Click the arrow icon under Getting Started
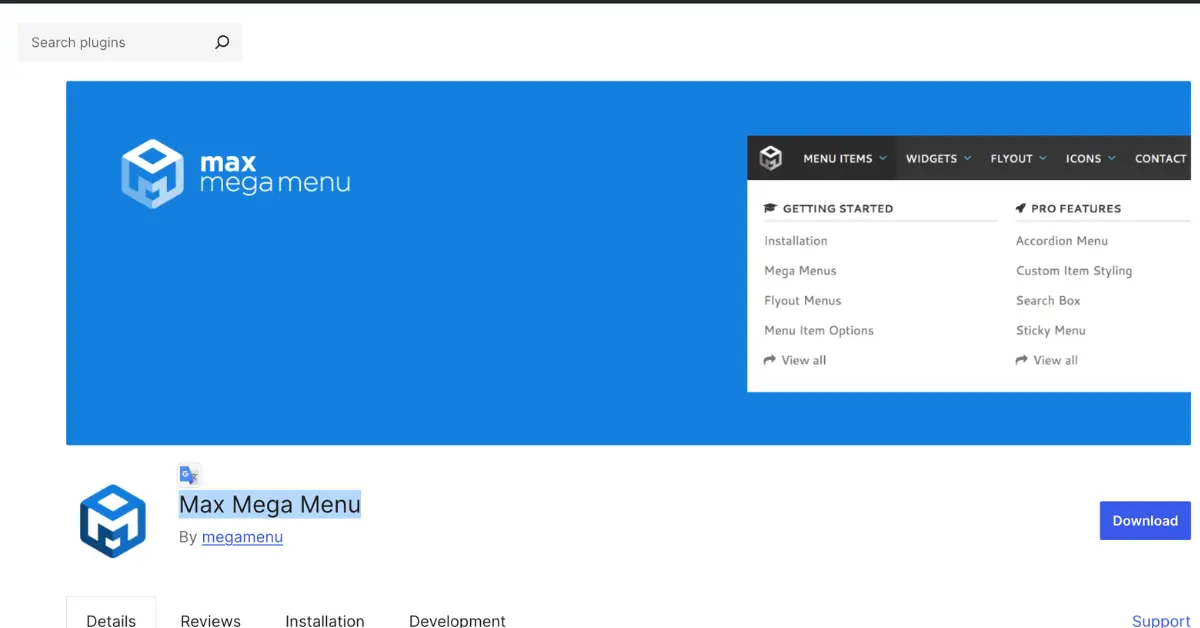1200x628 pixels. 770,360
